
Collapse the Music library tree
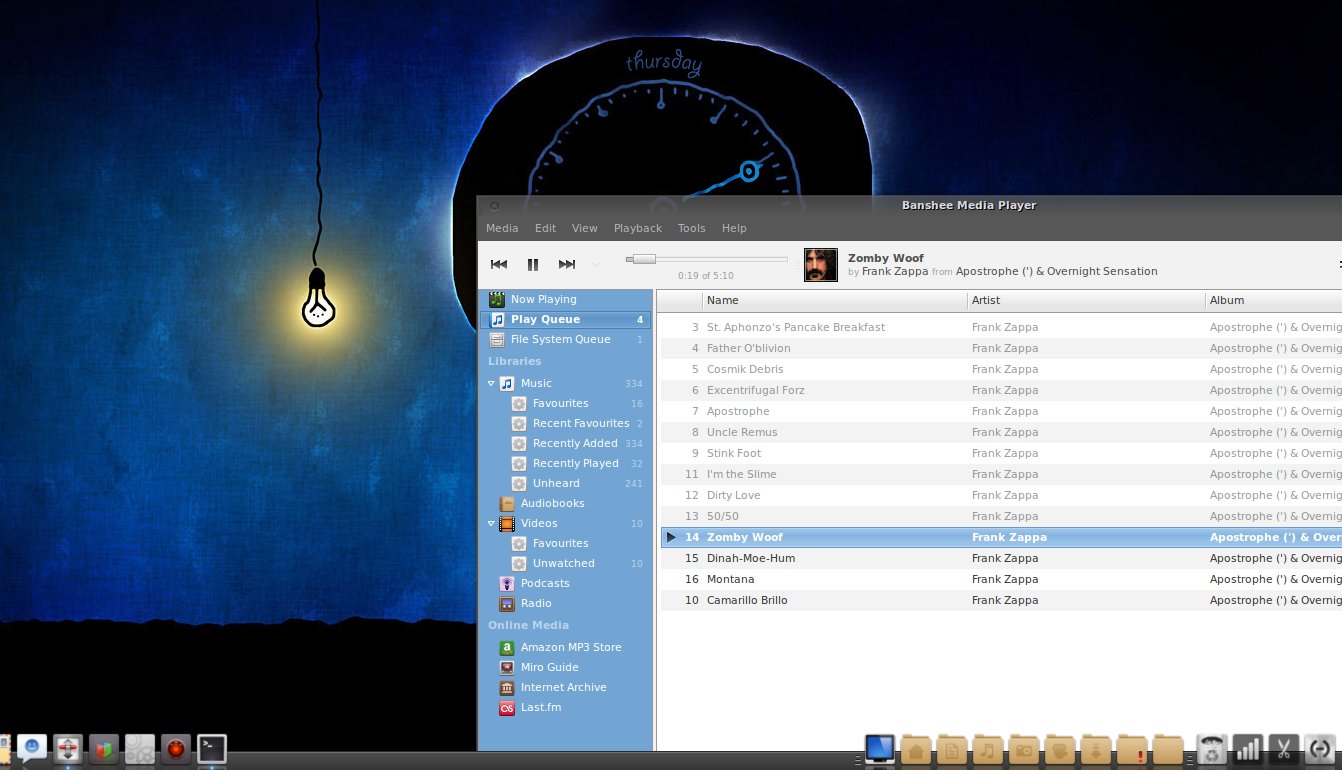tap(492, 383)
